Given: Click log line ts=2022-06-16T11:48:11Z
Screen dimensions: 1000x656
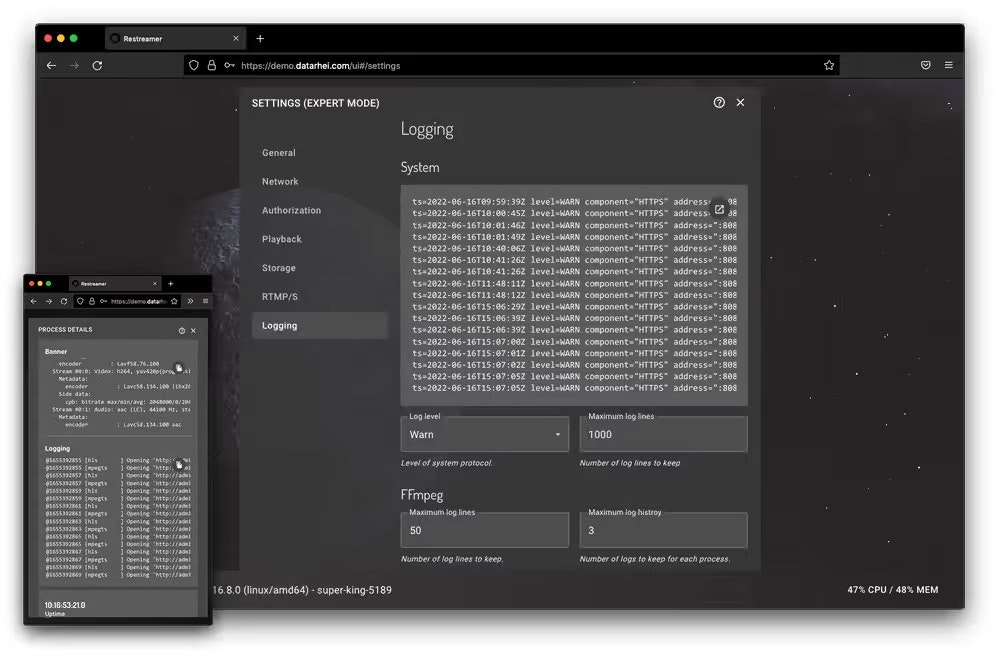Looking at the screenshot, I should (x=574, y=284).
